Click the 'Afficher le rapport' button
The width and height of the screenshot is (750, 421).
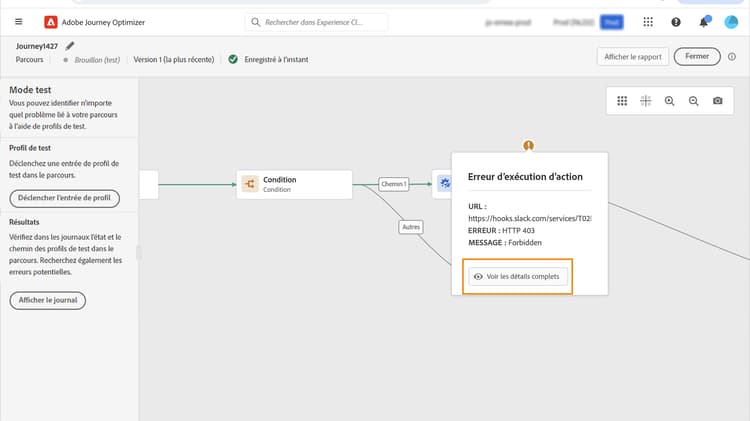click(632, 57)
